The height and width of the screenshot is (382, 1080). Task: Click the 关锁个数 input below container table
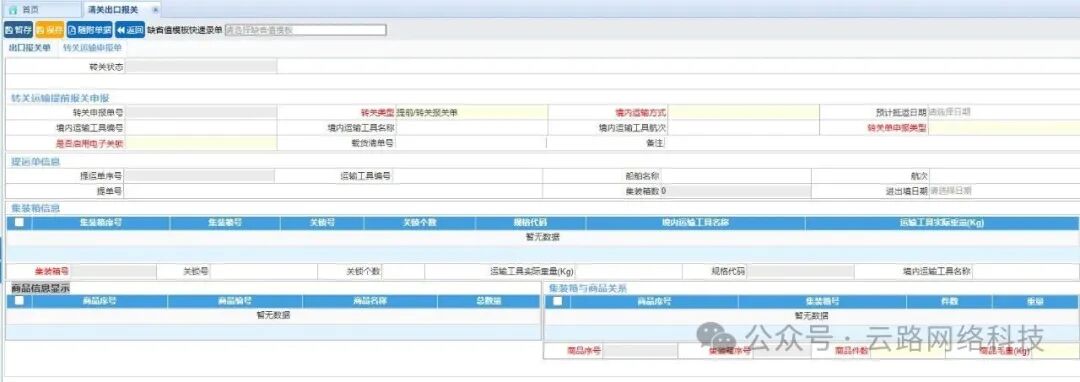(403, 271)
